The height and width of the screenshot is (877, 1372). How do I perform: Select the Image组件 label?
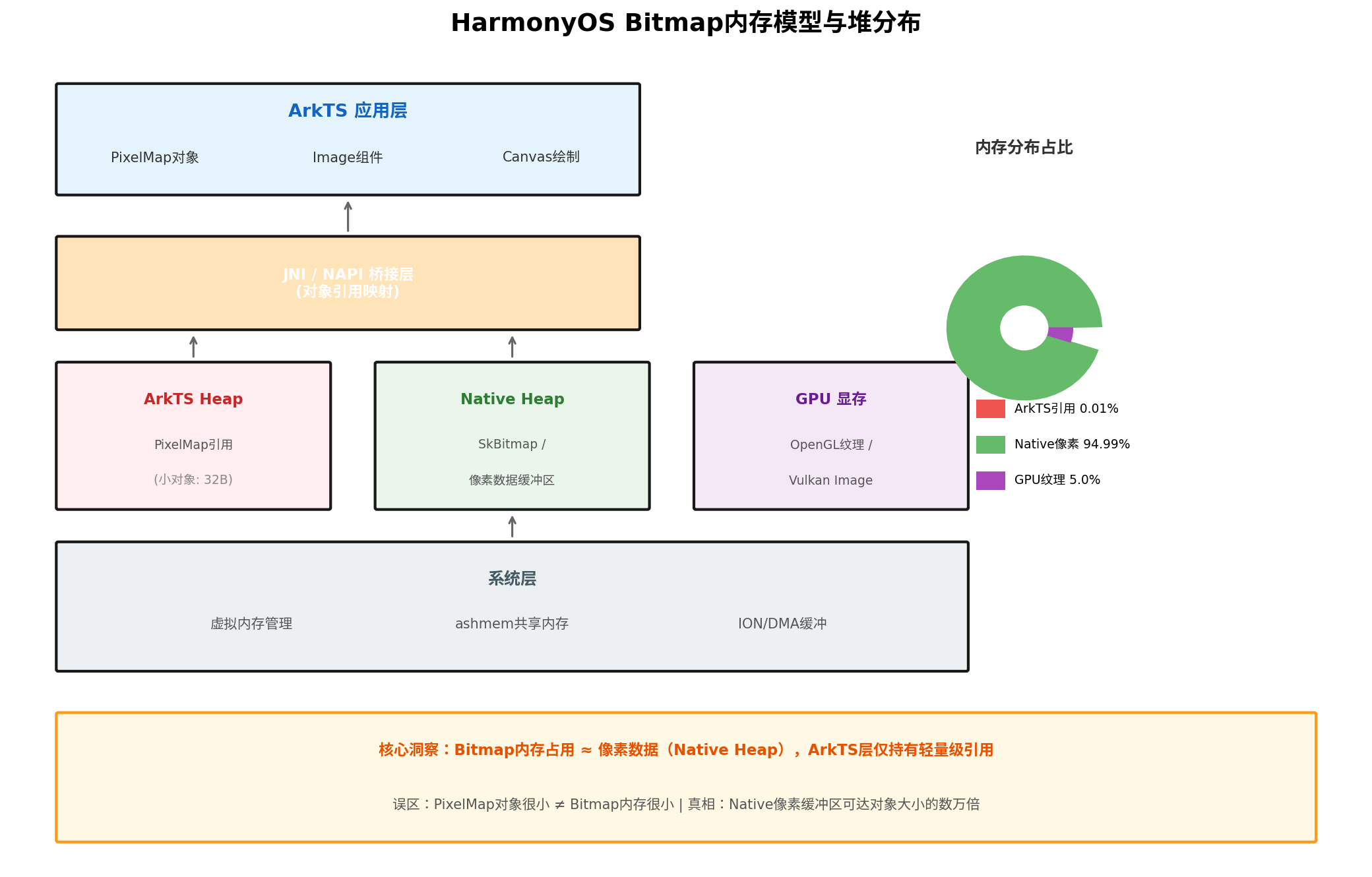(348, 158)
